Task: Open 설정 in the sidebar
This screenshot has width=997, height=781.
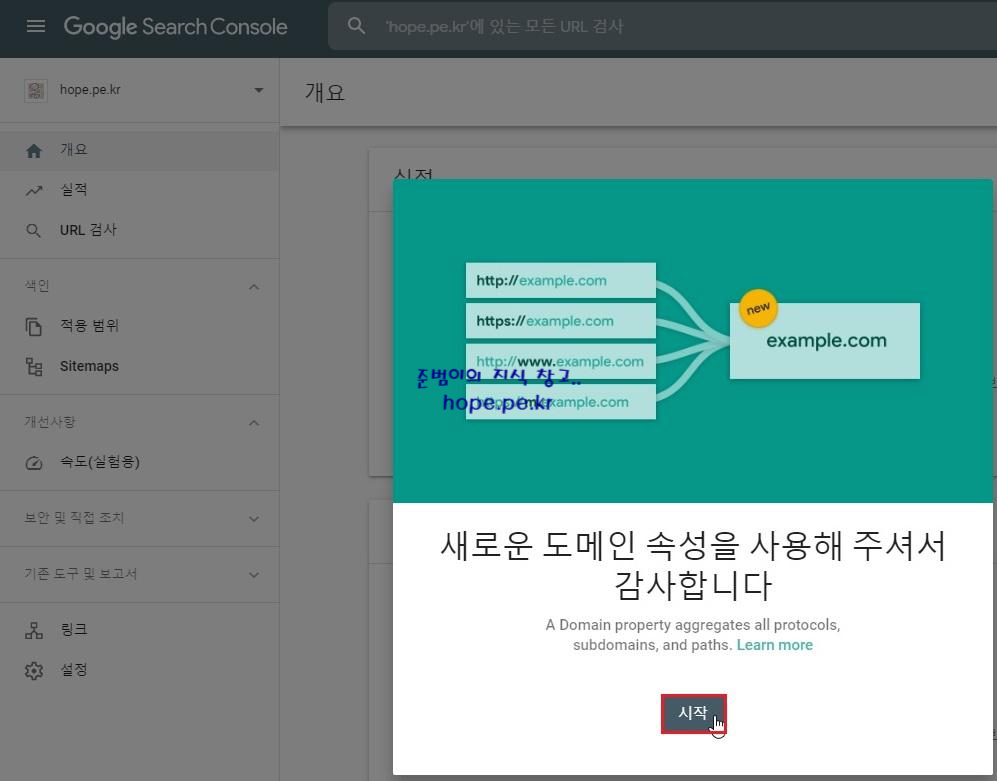Action: click(139, 670)
